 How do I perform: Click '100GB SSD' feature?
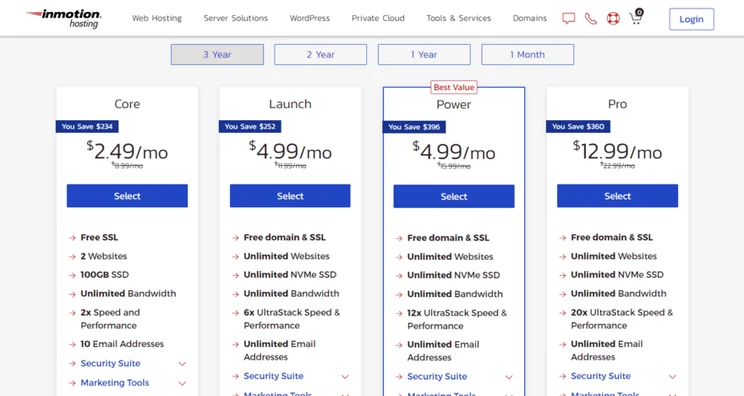pos(104,275)
